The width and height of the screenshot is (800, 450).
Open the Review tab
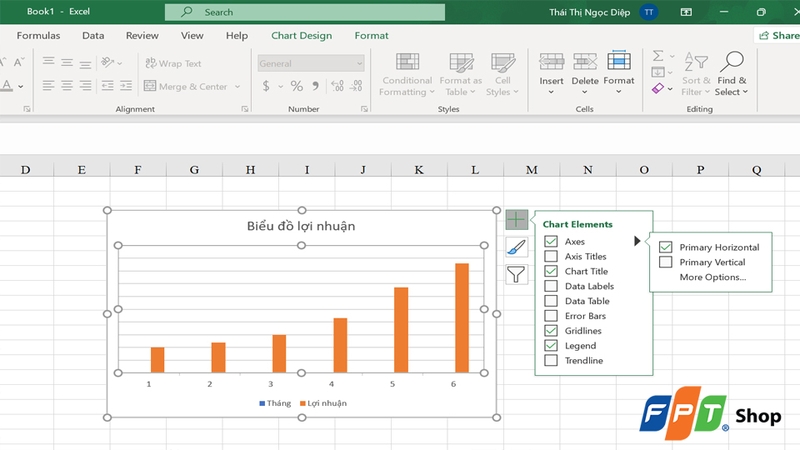pos(142,35)
